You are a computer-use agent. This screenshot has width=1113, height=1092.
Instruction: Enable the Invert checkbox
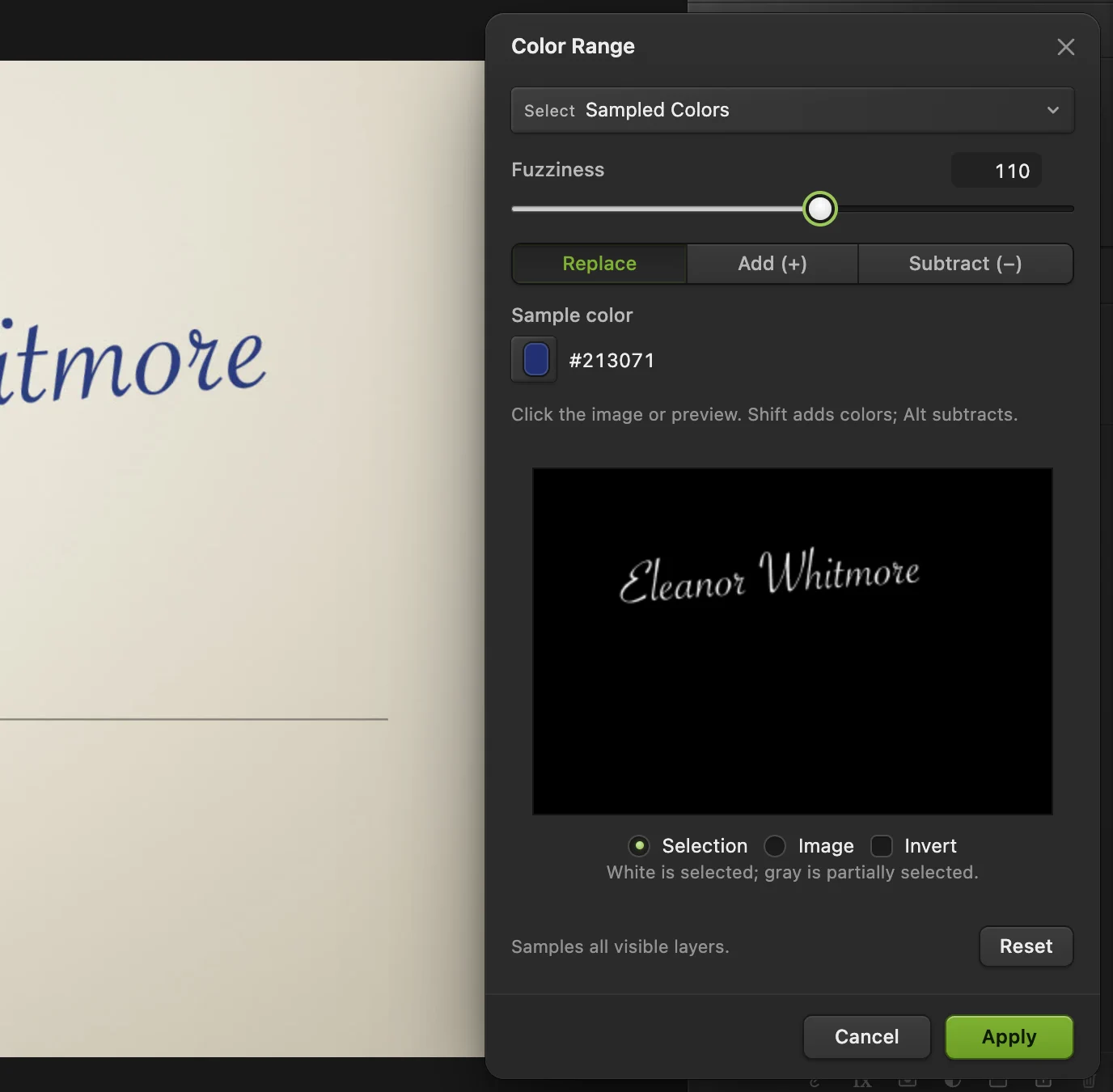882,846
